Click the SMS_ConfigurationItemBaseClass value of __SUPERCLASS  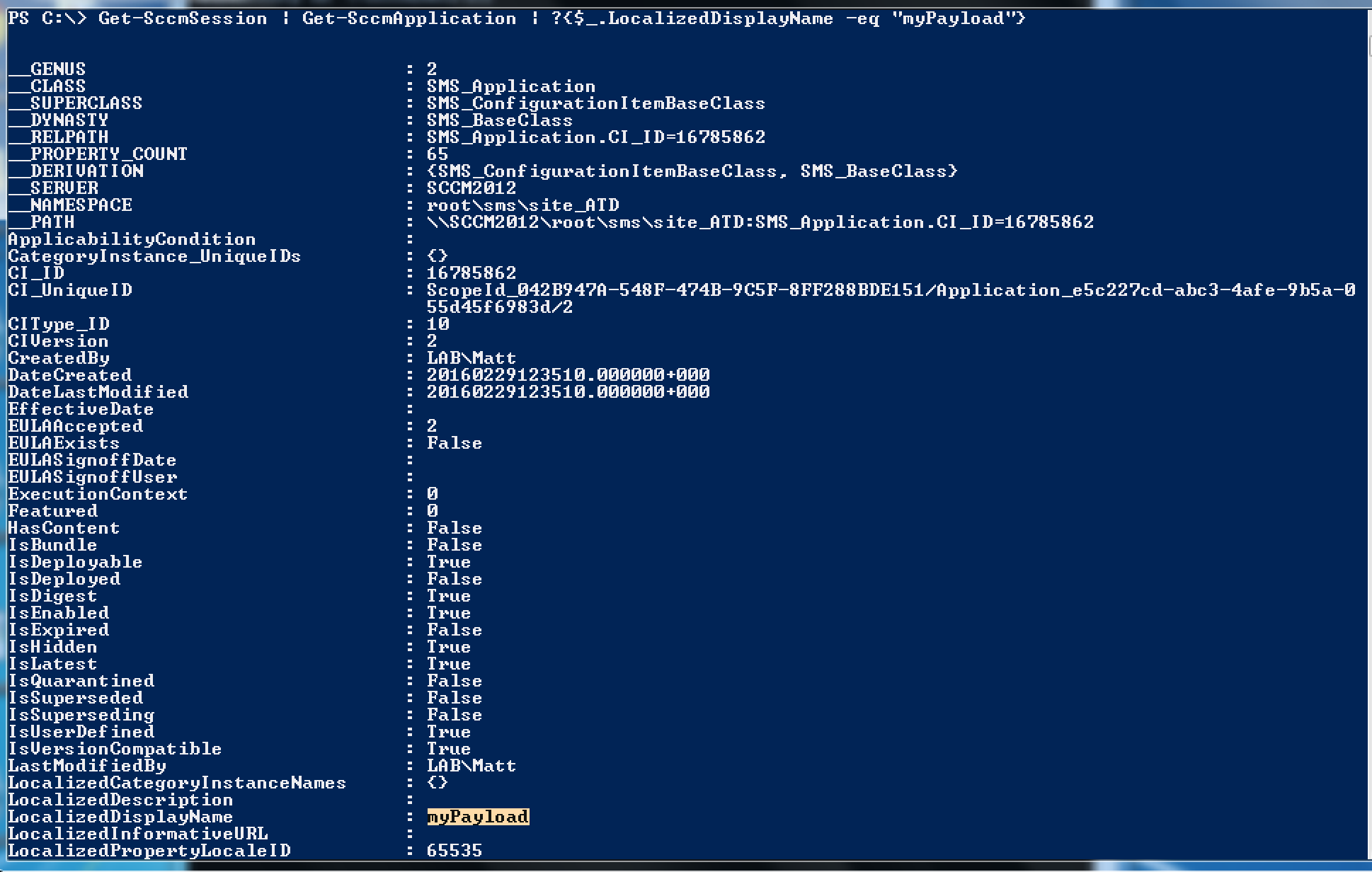pos(595,103)
